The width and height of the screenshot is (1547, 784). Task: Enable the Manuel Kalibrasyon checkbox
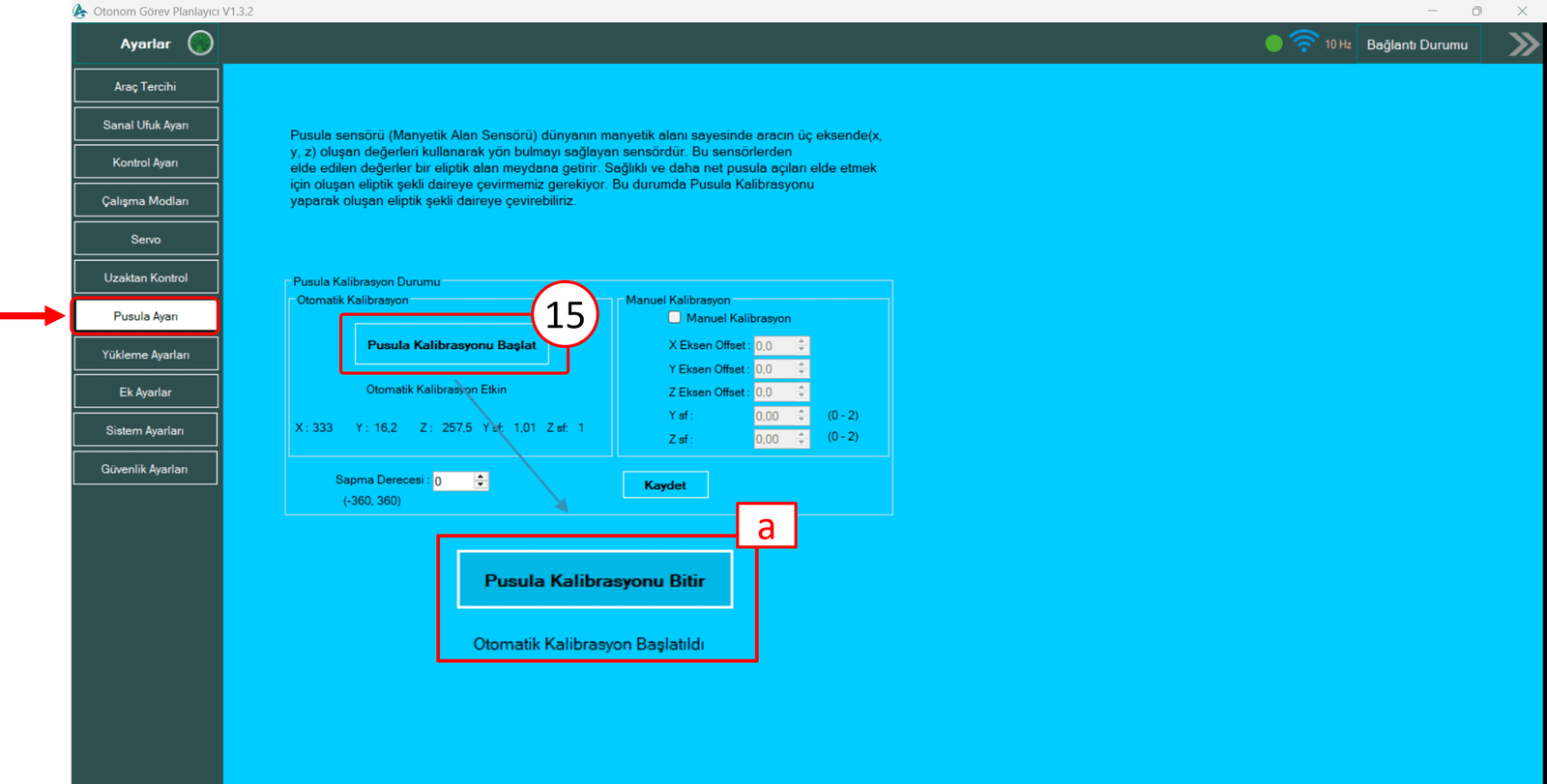click(x=675, y=318)
